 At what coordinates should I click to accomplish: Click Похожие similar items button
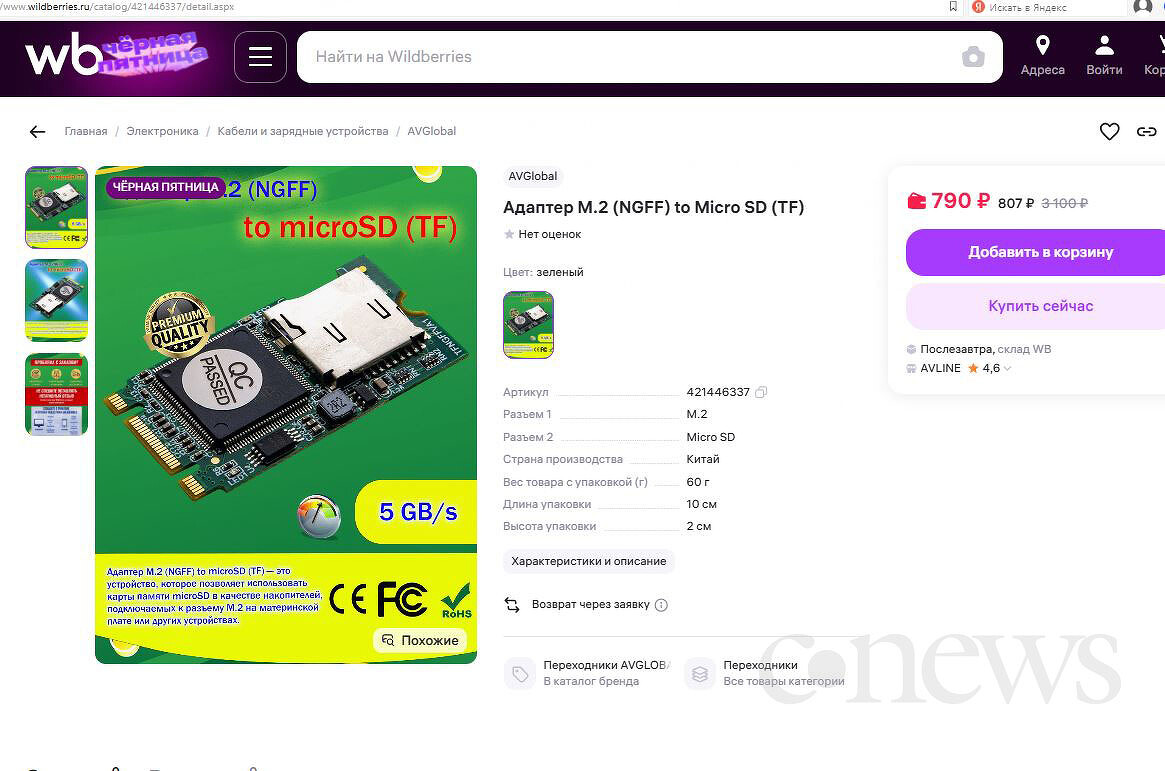420,640
